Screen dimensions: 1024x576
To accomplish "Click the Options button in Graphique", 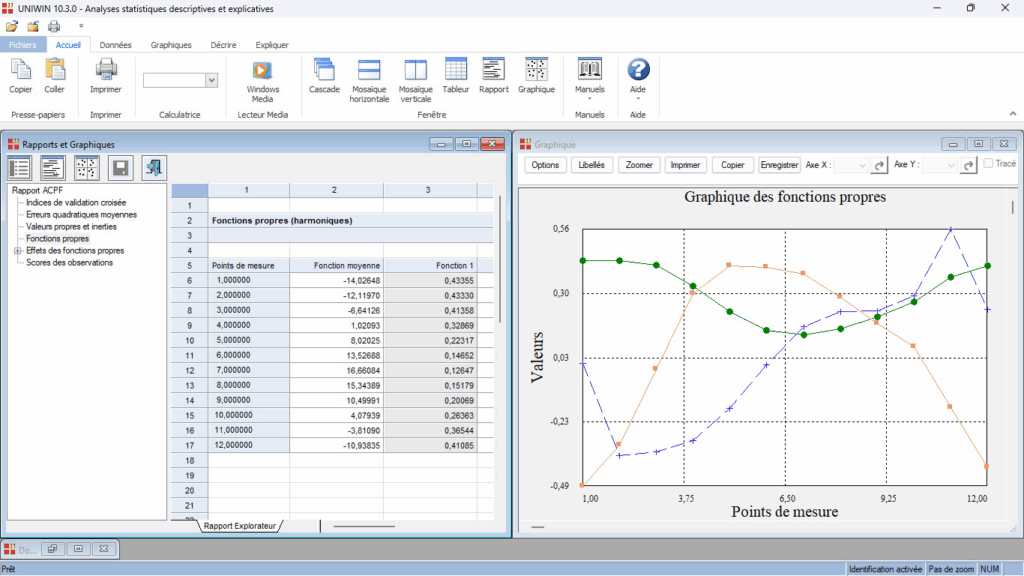I will pyautogui.click(x=545, y=165).
